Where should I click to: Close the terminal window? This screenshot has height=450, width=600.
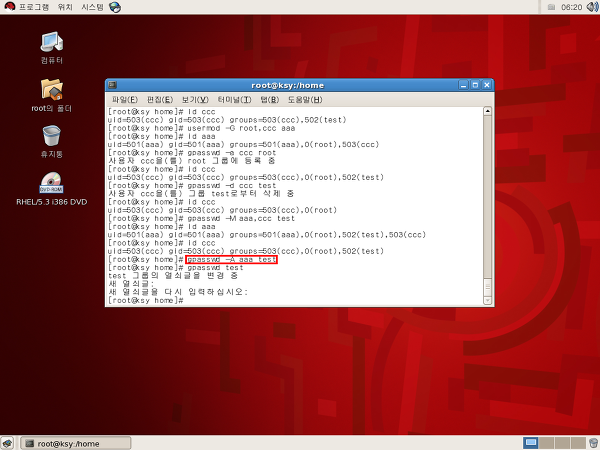click(487, 85)
